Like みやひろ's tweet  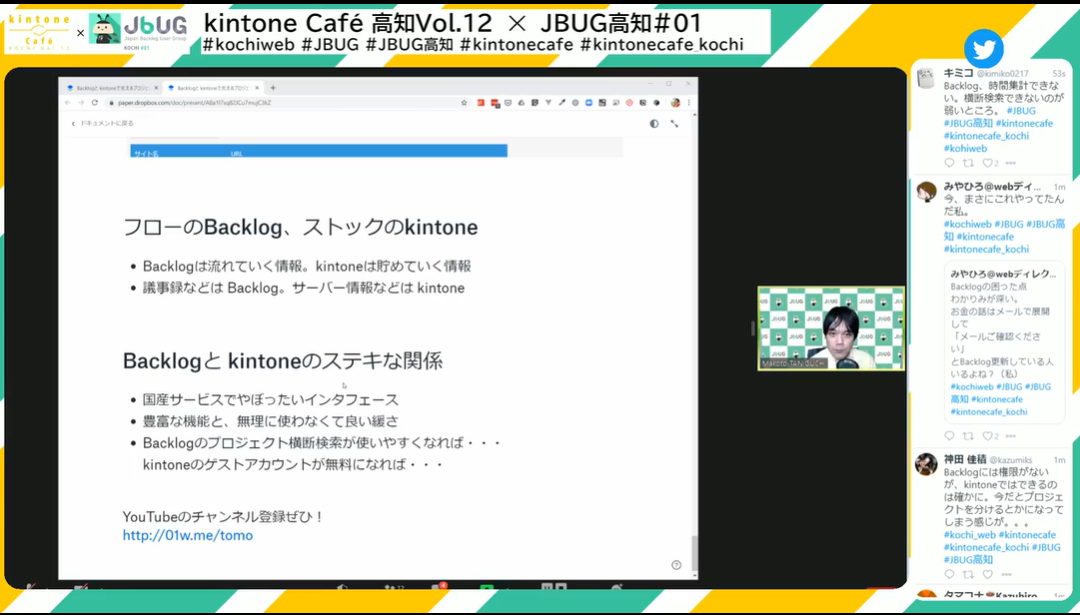[987, 436]
